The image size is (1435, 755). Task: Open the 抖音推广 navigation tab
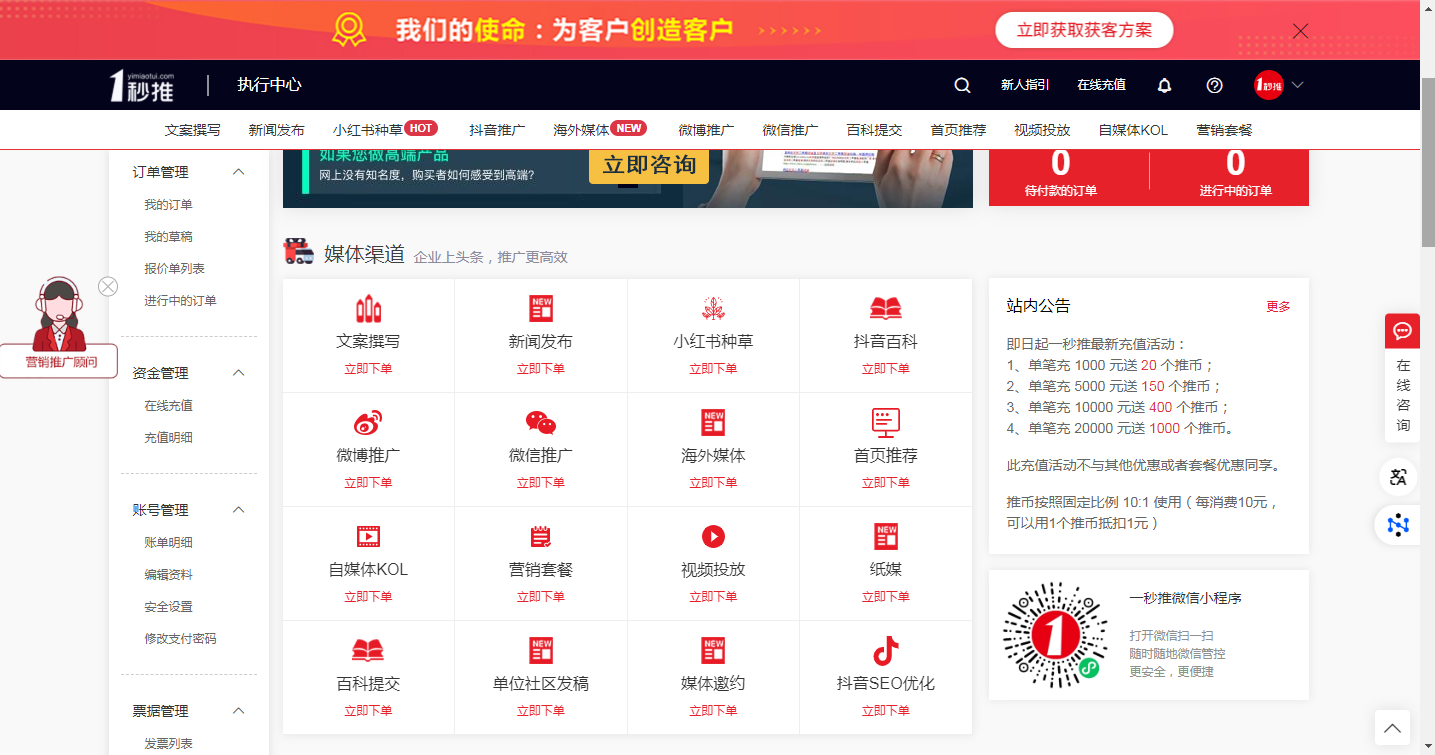[497, 130]
